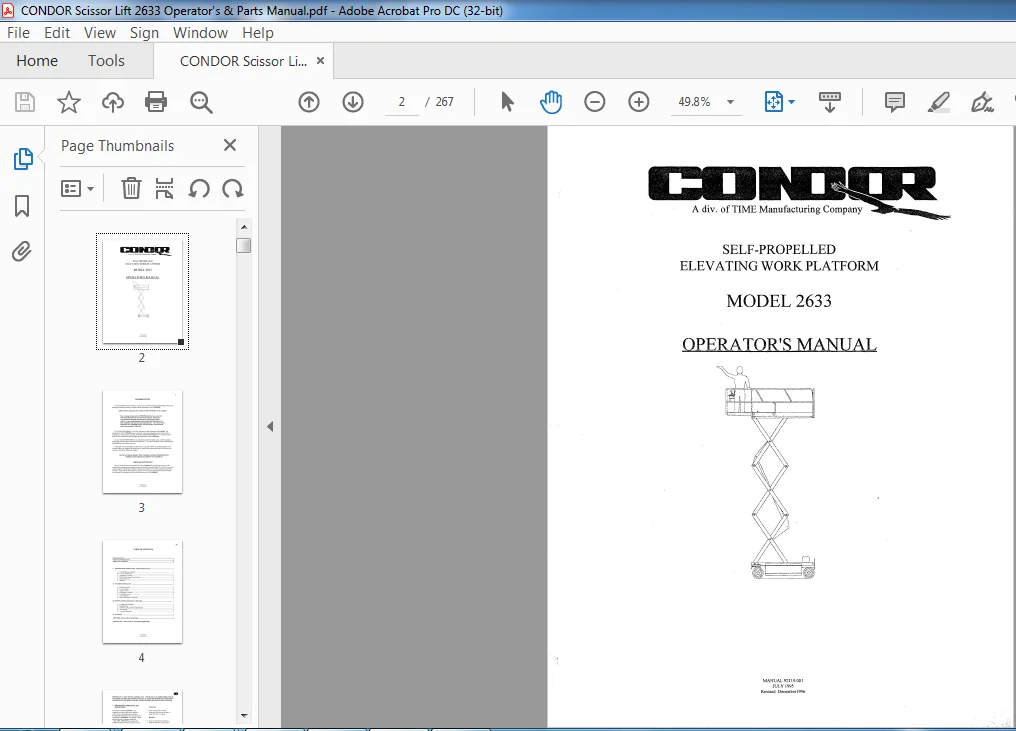Click the total page count 267 text
The image size is (1016, 731).
click(x=444, y=102)
